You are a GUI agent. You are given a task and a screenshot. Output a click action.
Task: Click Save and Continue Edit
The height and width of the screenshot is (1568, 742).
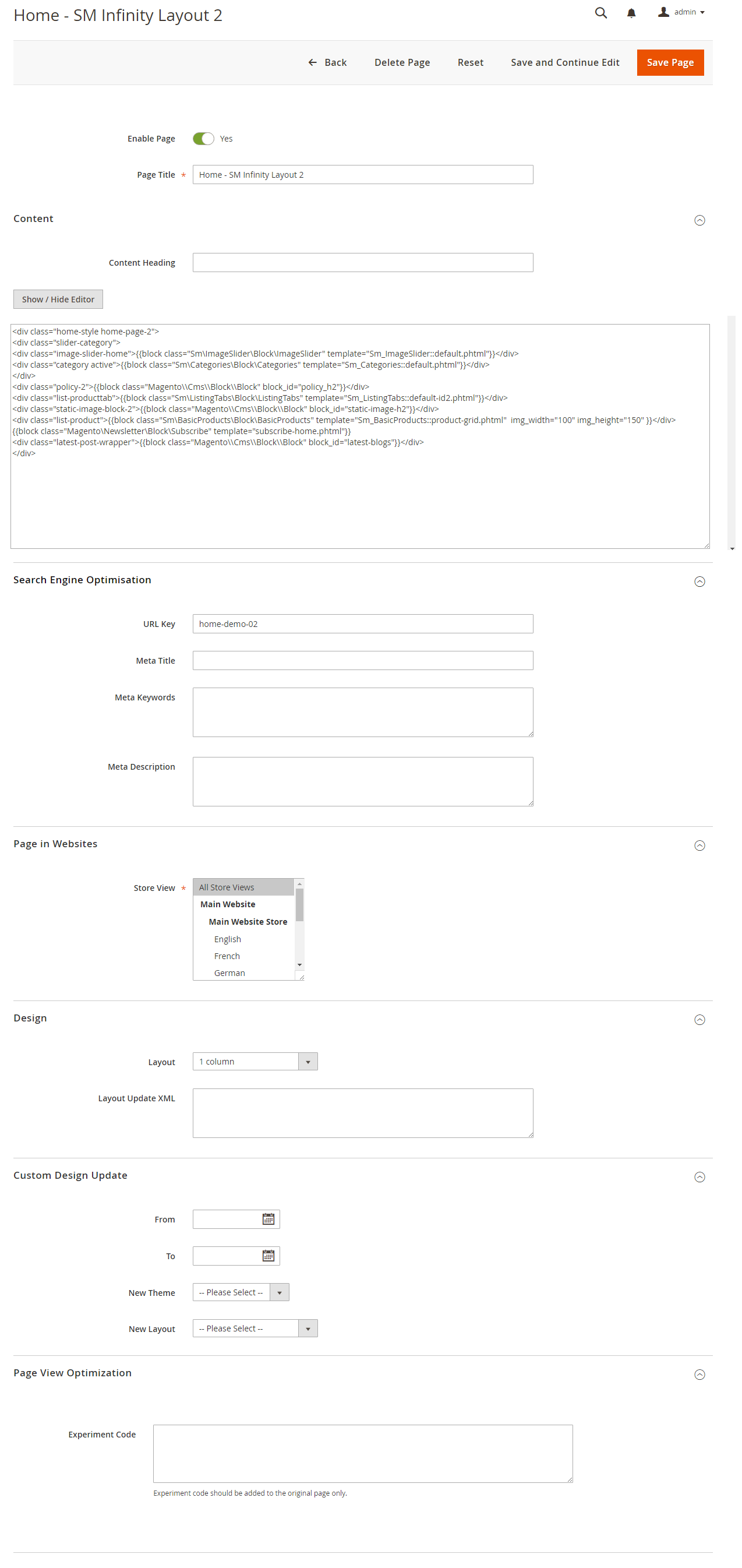coord(564,62)
